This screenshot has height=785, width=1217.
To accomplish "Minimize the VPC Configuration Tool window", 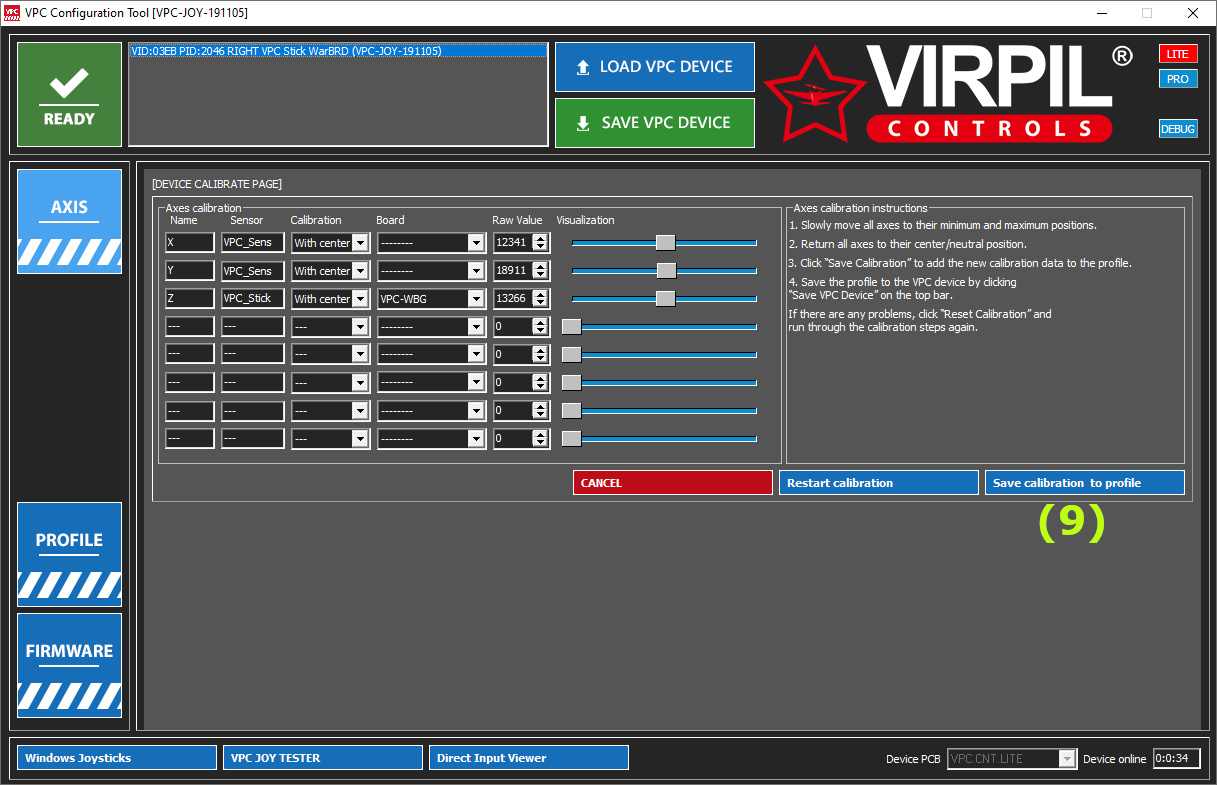I will click(x=1102, y=13).
